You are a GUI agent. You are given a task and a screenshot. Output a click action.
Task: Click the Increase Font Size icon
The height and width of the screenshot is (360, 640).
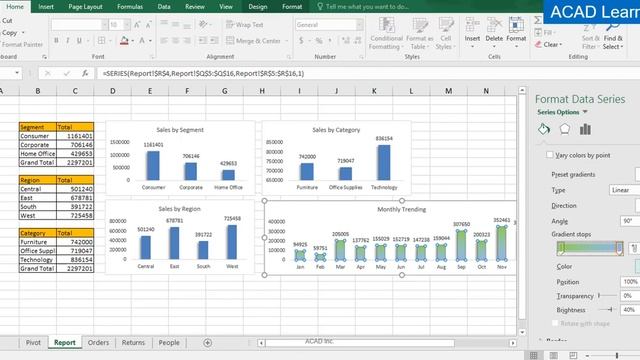[137, 25]
